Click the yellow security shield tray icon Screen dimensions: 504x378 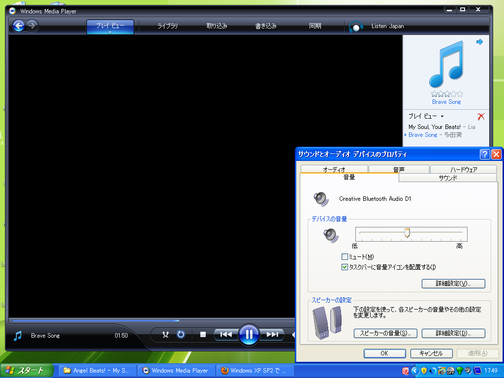click(x=424, y=371)
